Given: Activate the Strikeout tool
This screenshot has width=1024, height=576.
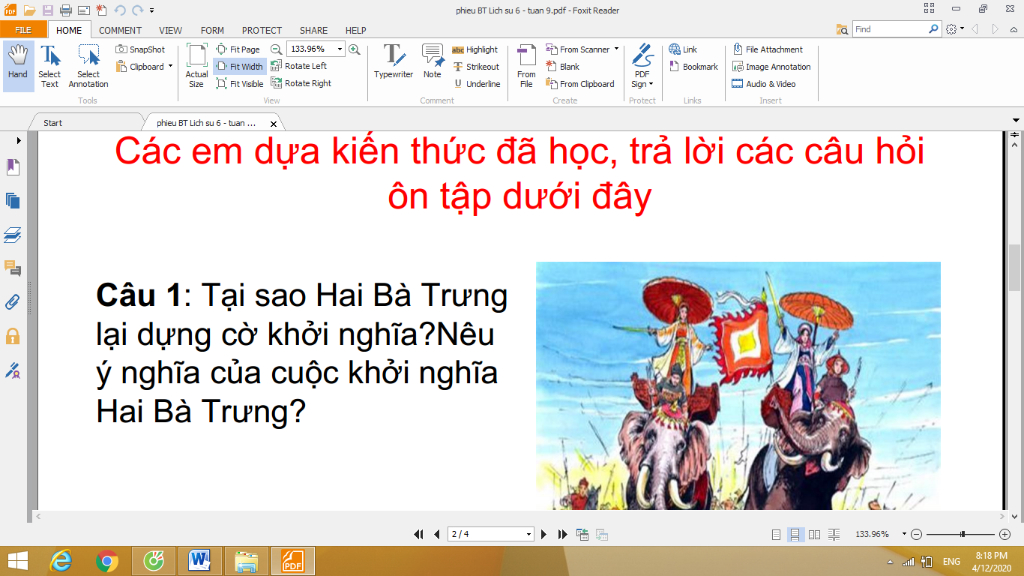Looking at the screenshot, I should click(x=476, y=67).
